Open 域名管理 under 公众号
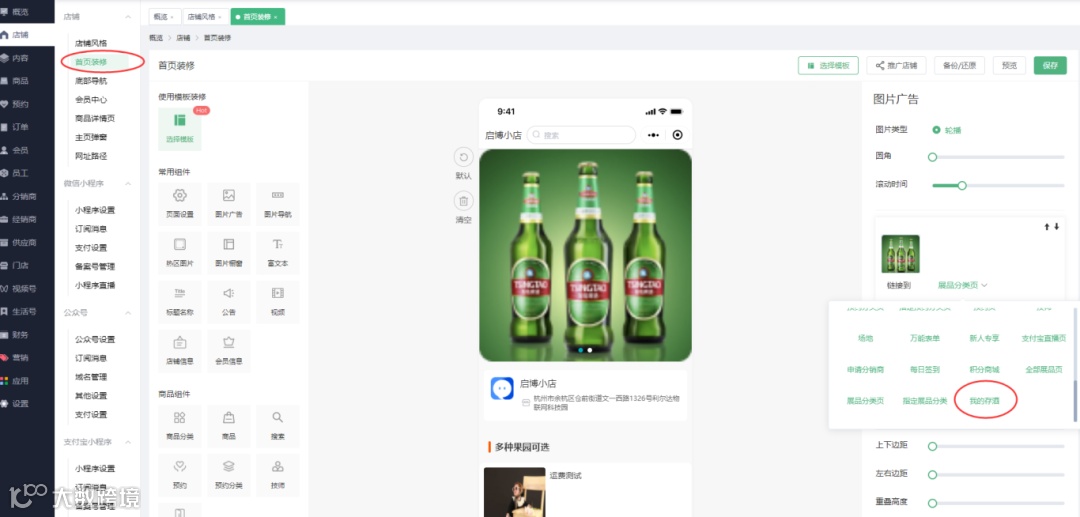 pos(91,377)
